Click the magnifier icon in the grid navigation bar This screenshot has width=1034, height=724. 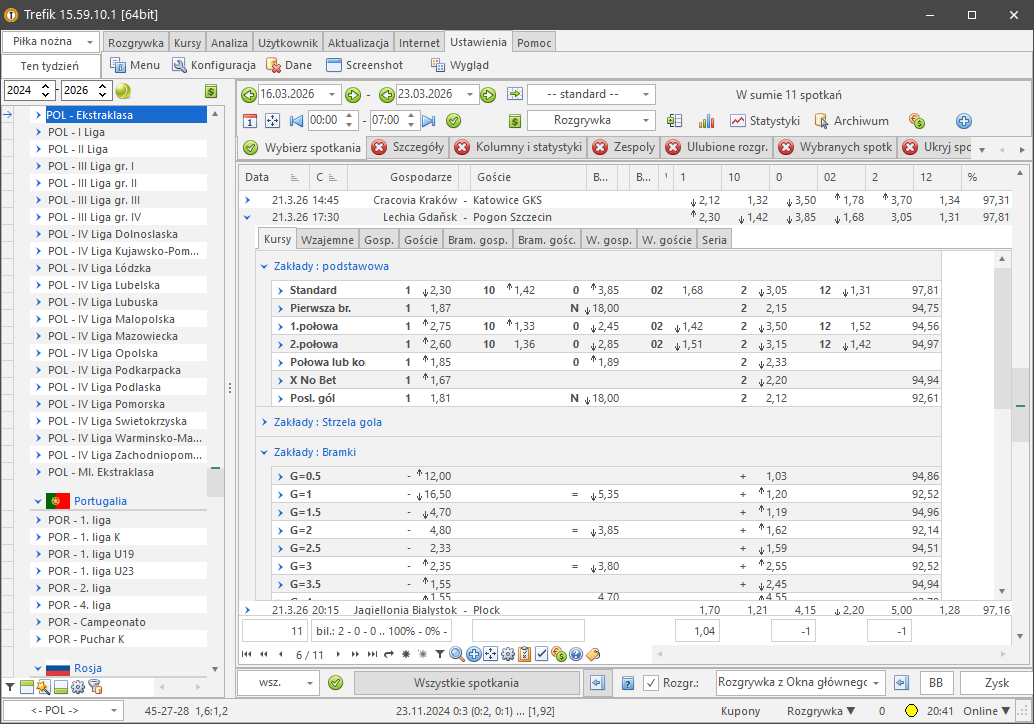click(457, 654)
